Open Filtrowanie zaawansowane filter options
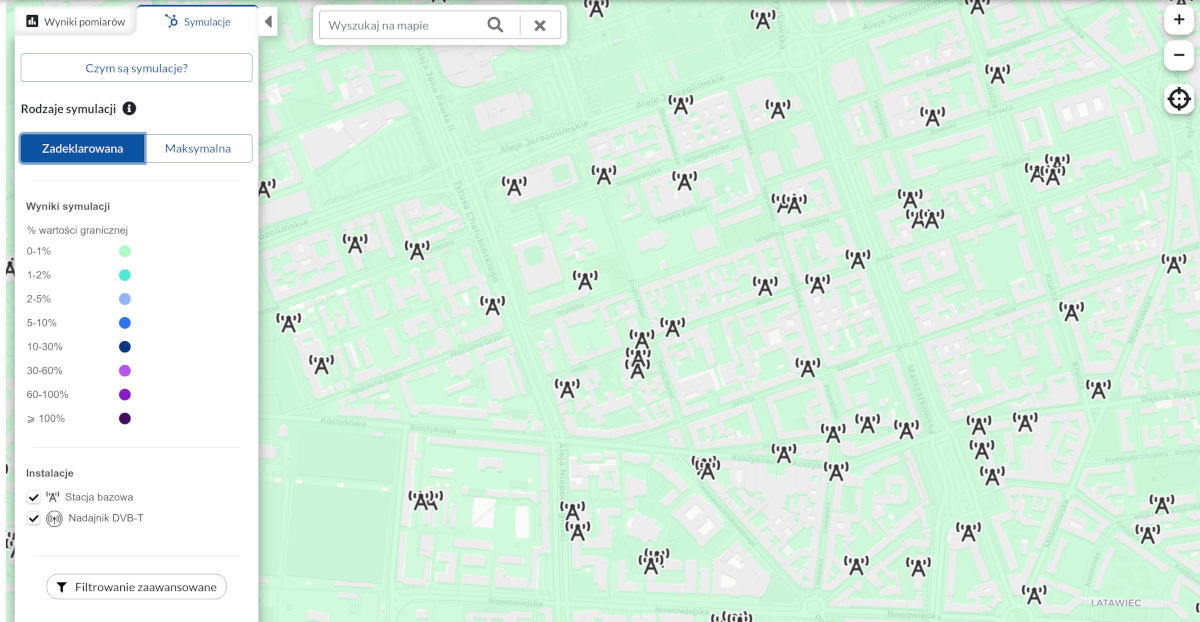Viewport: 1200px width, 622px height. 136,587
